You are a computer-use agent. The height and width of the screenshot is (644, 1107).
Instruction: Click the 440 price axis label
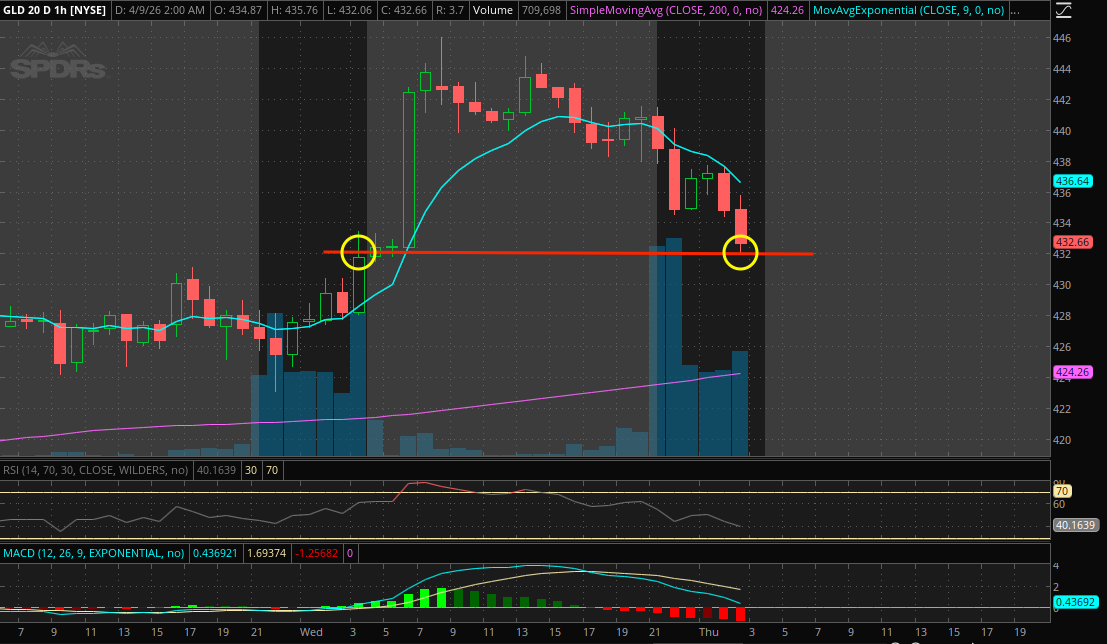pos(1062,131)
